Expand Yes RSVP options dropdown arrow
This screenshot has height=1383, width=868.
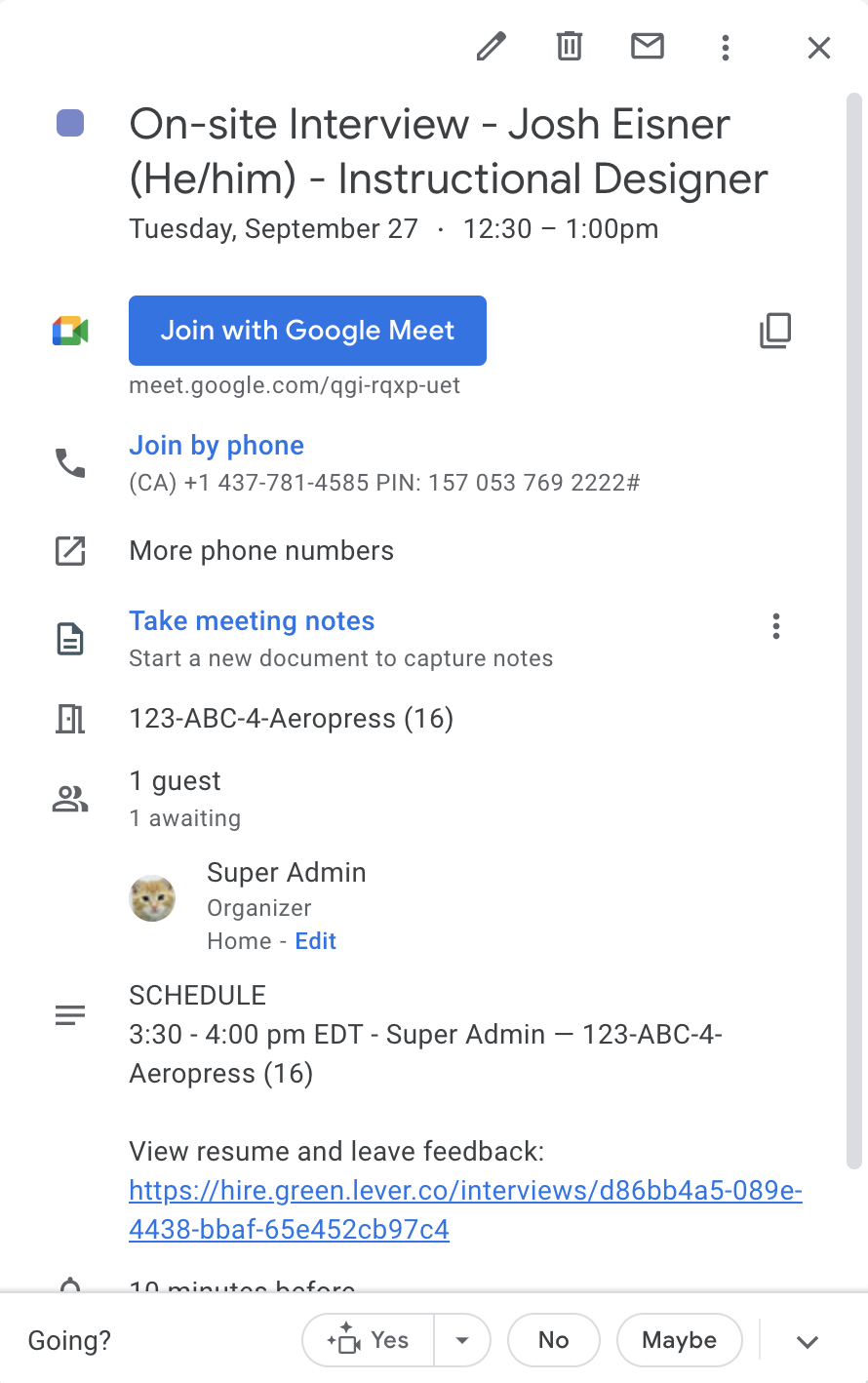click(462, 1341)
